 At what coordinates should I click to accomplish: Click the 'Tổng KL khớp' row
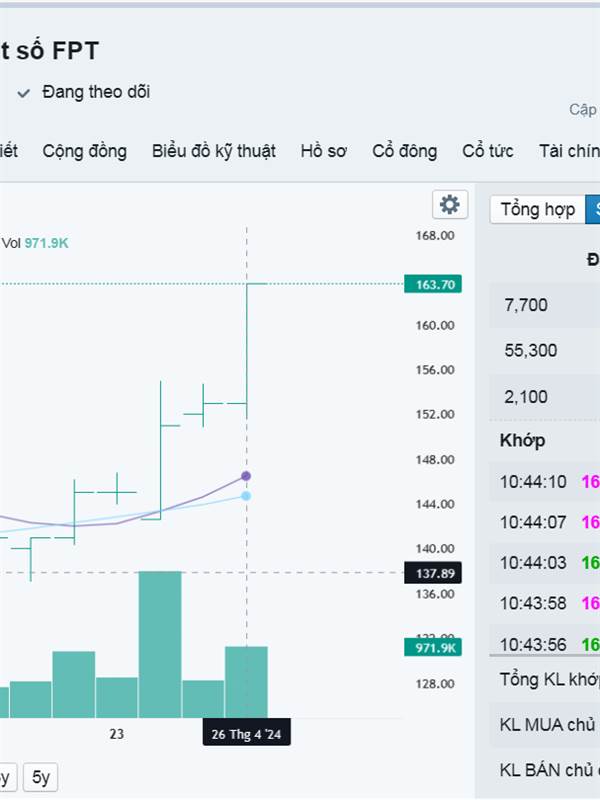pos(545,679)
